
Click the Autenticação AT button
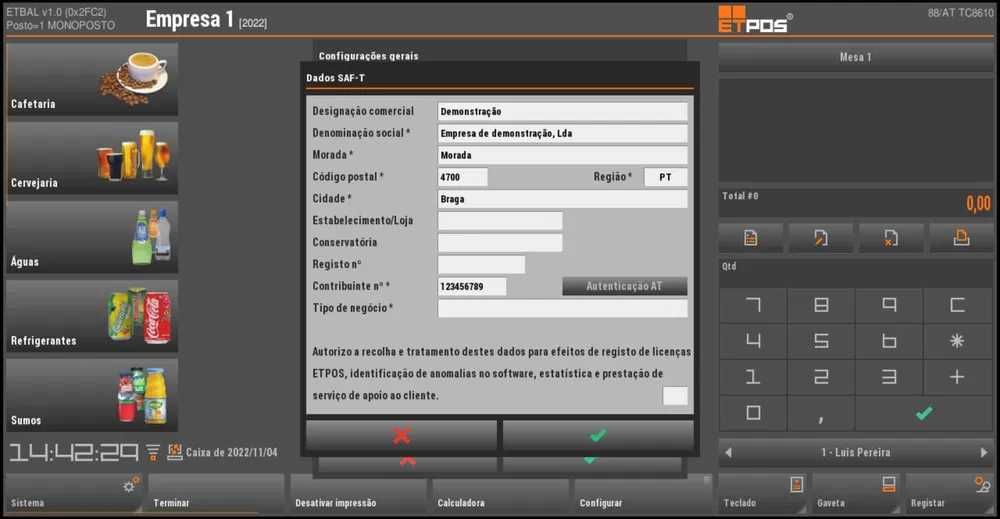point(624,286)
